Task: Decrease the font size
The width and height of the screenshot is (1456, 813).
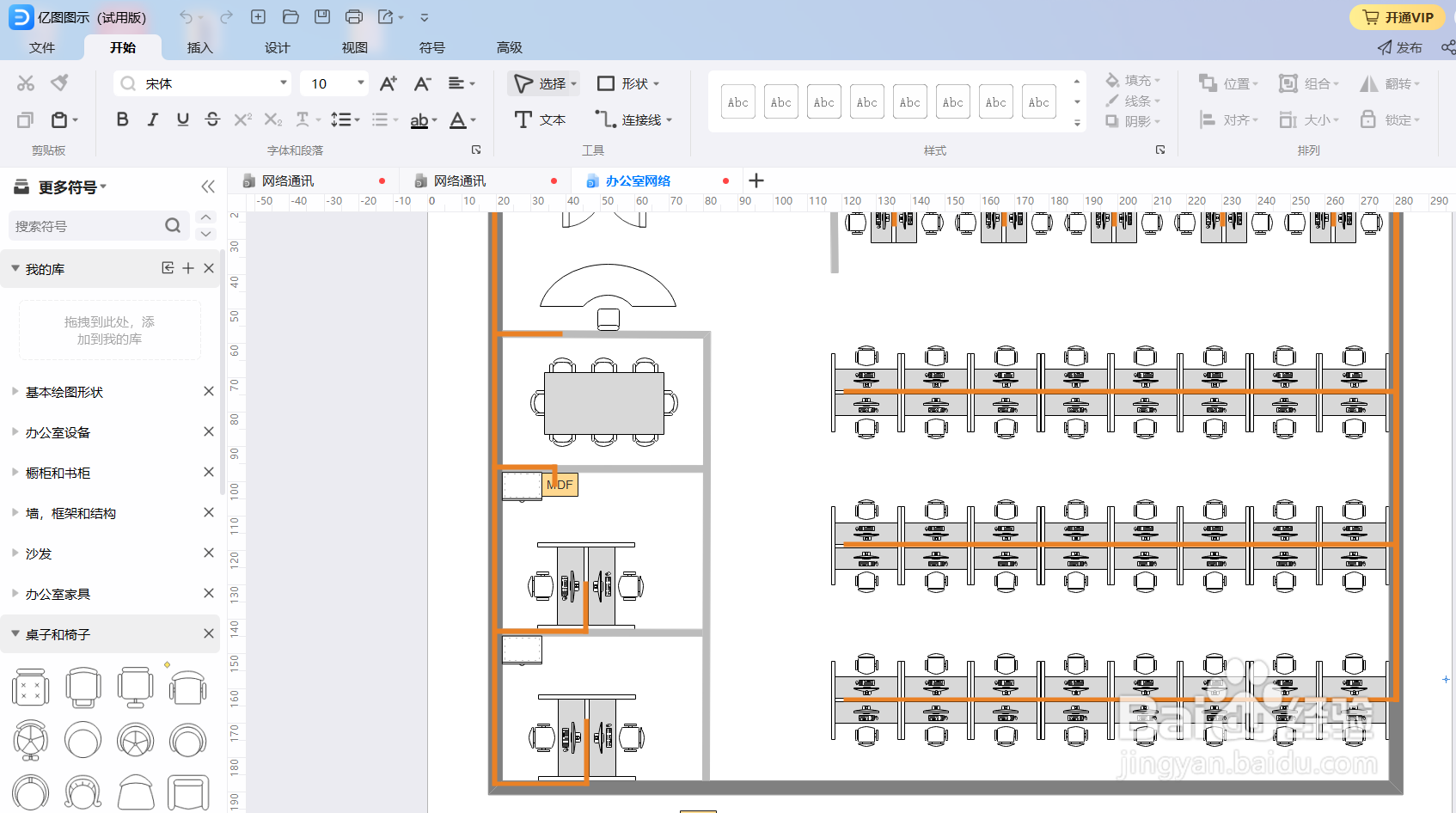Action: (x=422, y=83)
